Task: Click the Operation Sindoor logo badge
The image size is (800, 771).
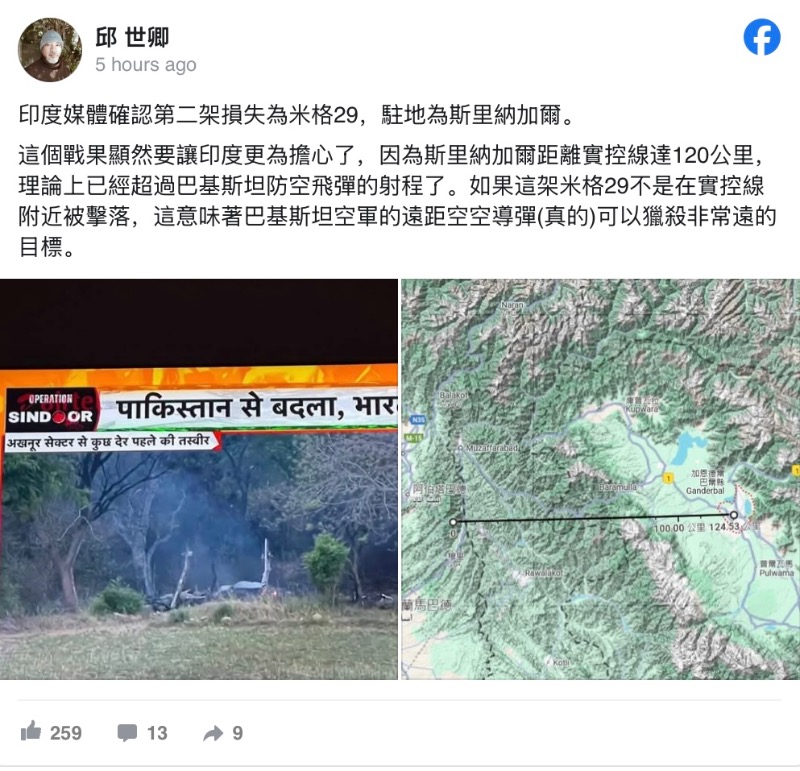Action: (51, 410)
